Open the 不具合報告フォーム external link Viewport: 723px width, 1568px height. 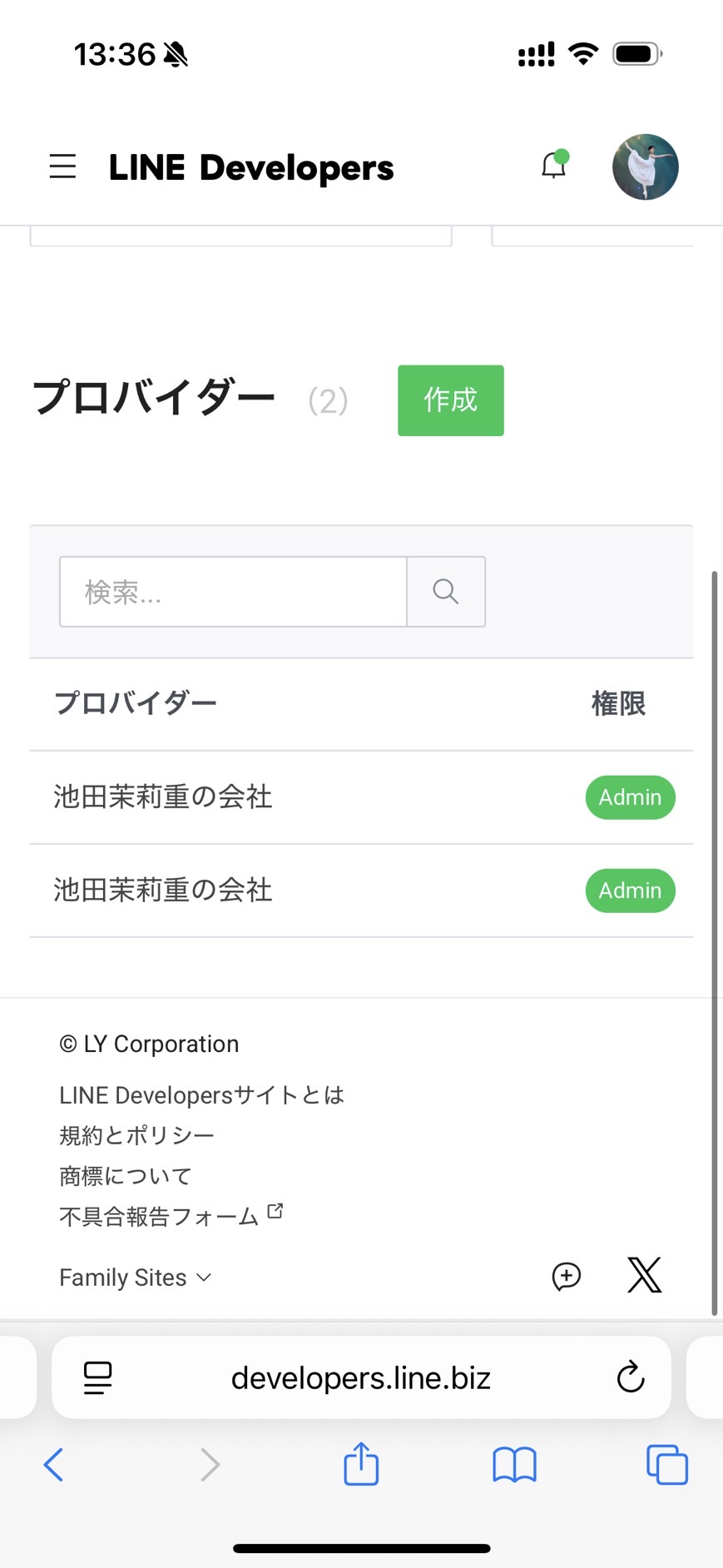pyautogui.click(x=171, y=1216)
